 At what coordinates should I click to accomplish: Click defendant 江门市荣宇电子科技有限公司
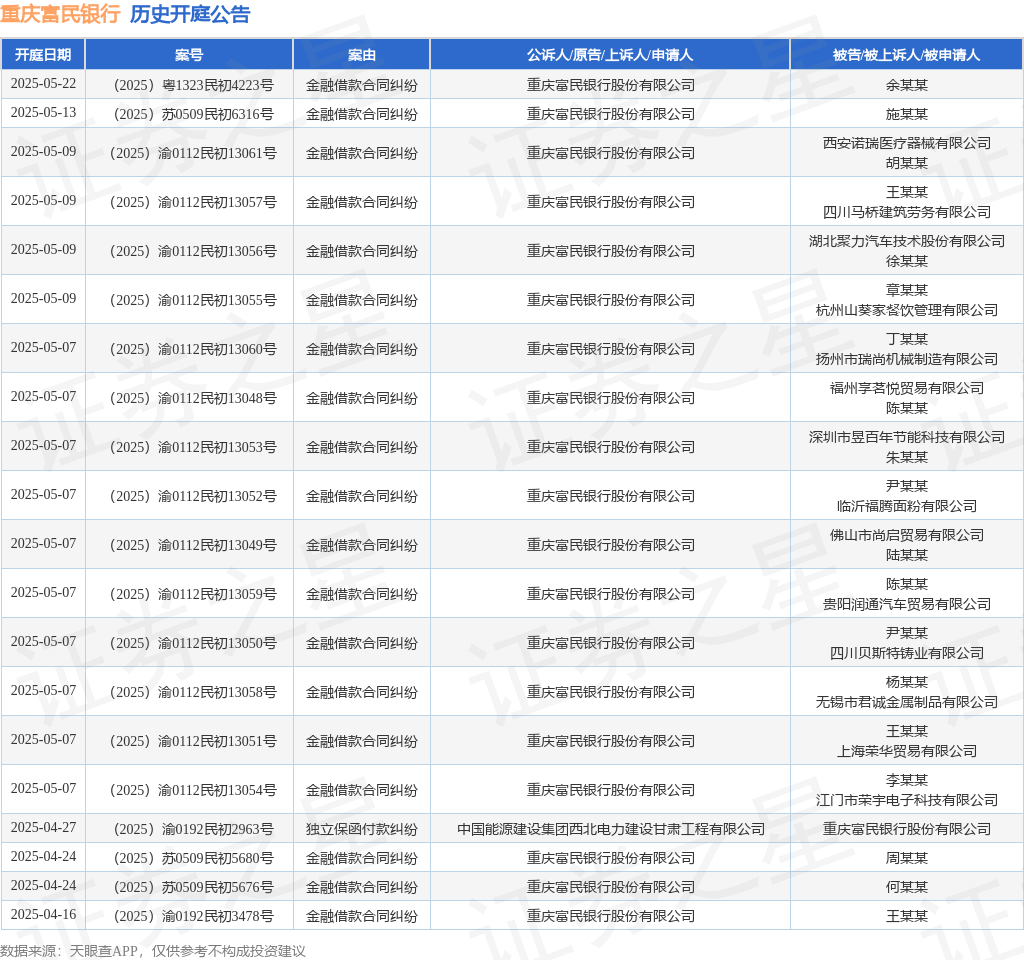[906, 800]
